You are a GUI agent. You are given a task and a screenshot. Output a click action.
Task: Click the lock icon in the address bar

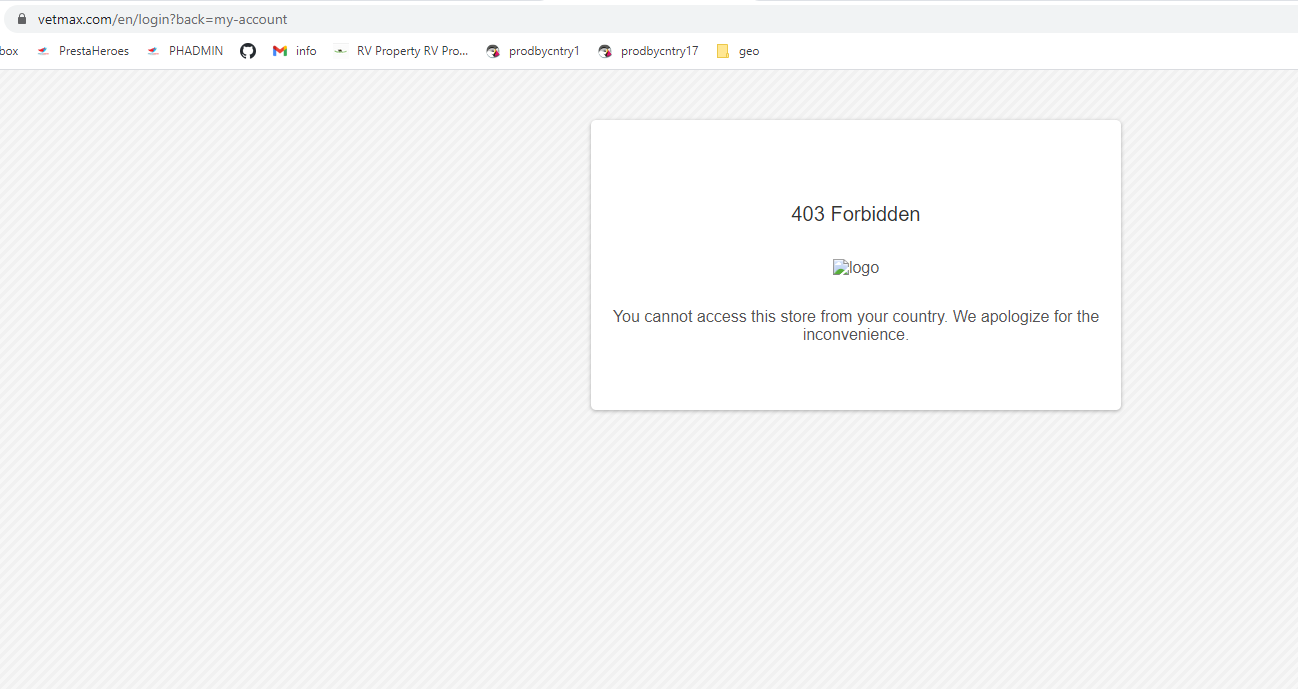(22, 19)
